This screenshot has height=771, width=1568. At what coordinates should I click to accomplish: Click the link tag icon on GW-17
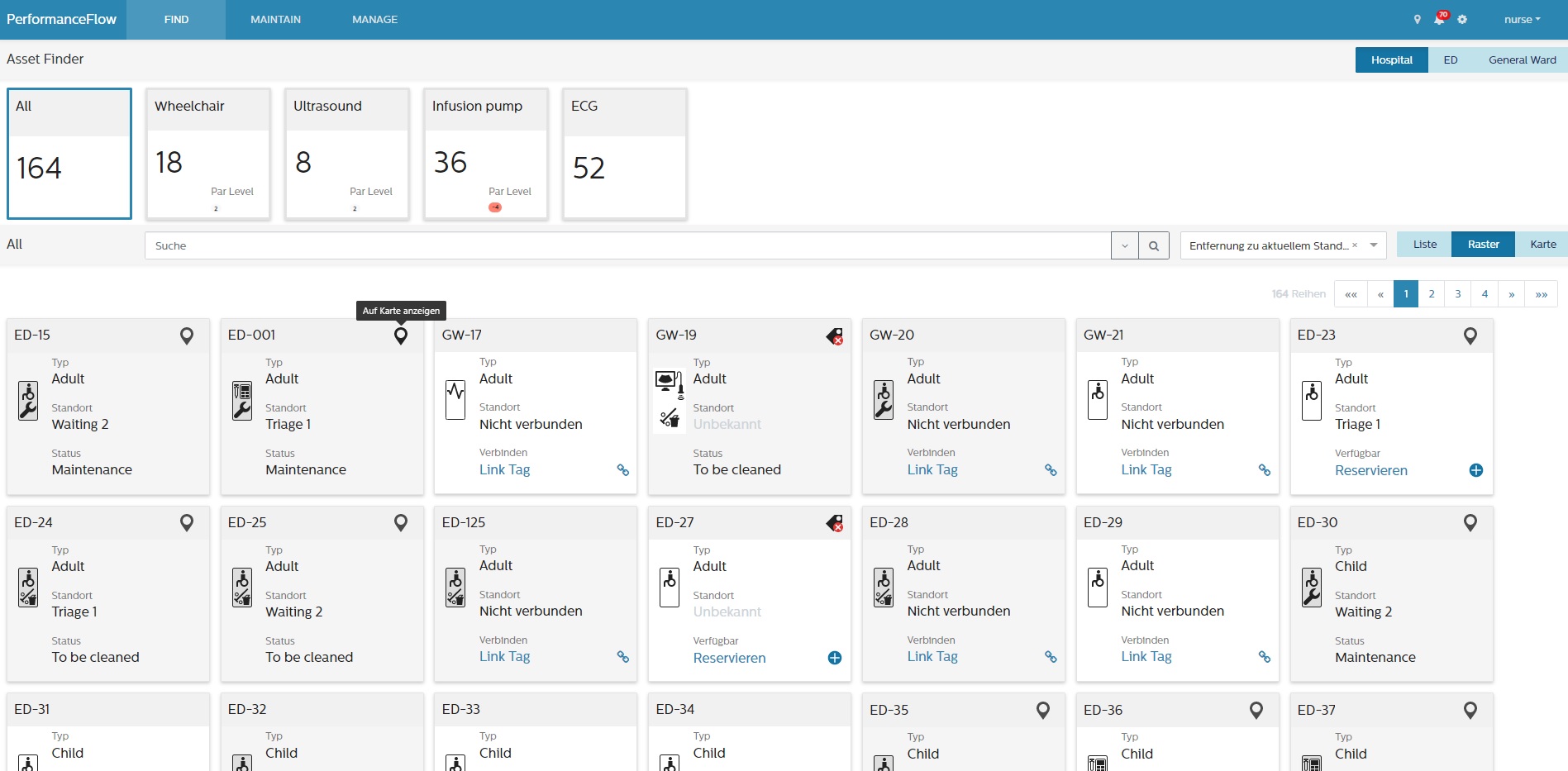pos(623,470)
